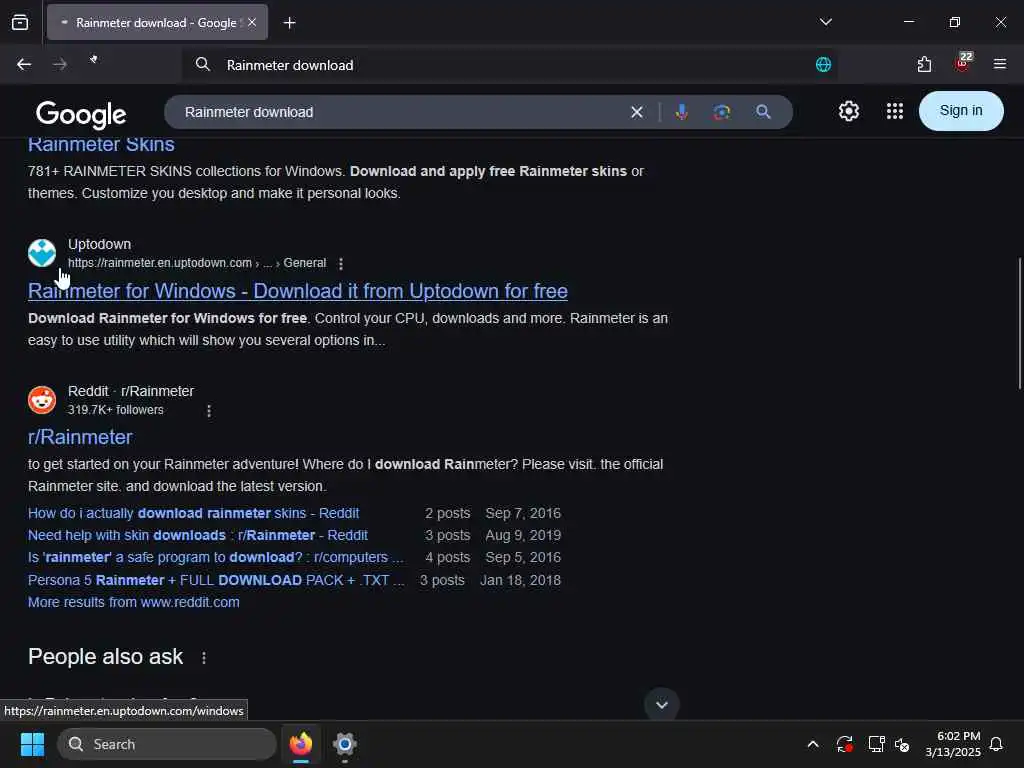Click the taskbar Search box
The width and height of the screenshot is (1024, 768).
coord(167,744)
